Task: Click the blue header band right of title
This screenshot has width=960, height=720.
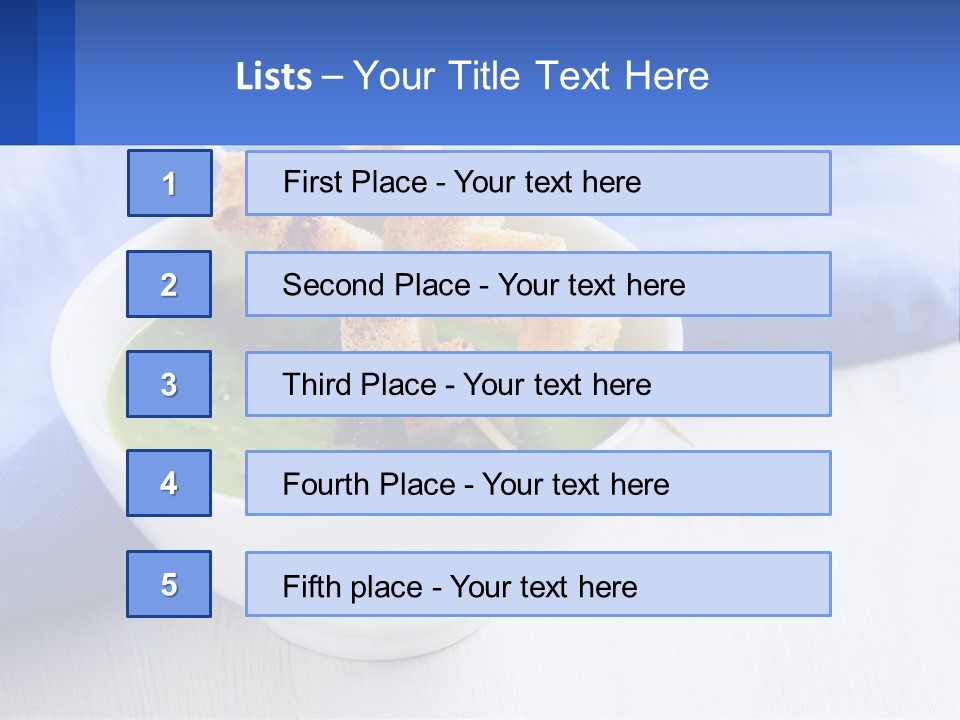Action: pos(840,75)
